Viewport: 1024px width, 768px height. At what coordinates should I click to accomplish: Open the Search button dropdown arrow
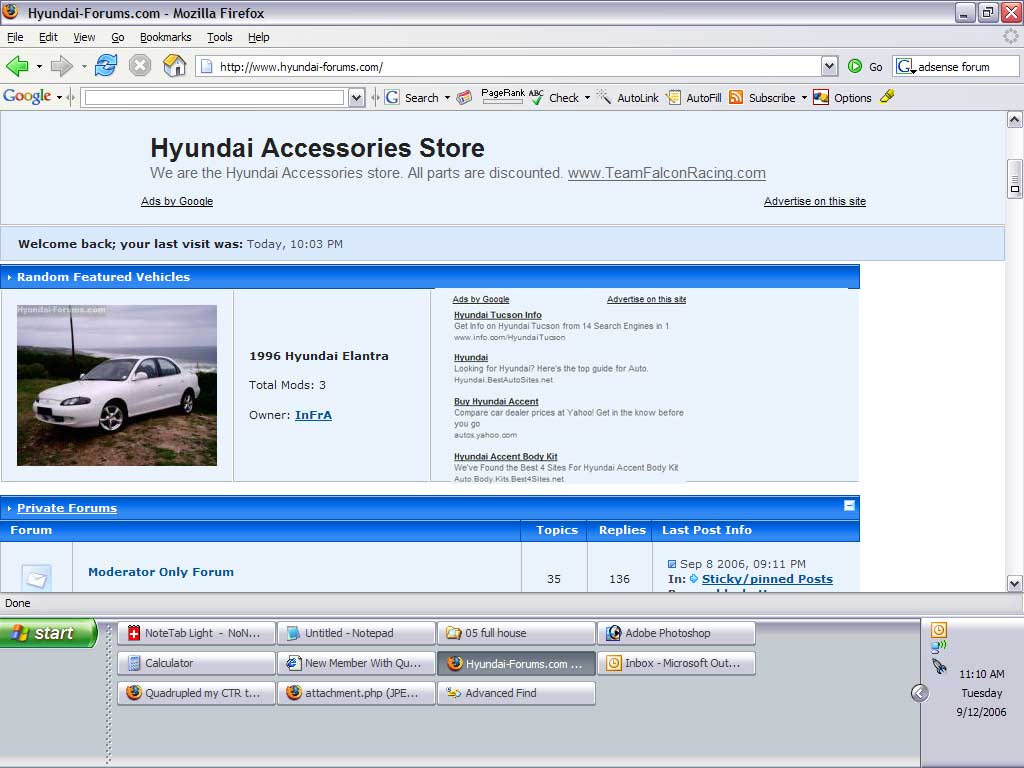[447, 98]
